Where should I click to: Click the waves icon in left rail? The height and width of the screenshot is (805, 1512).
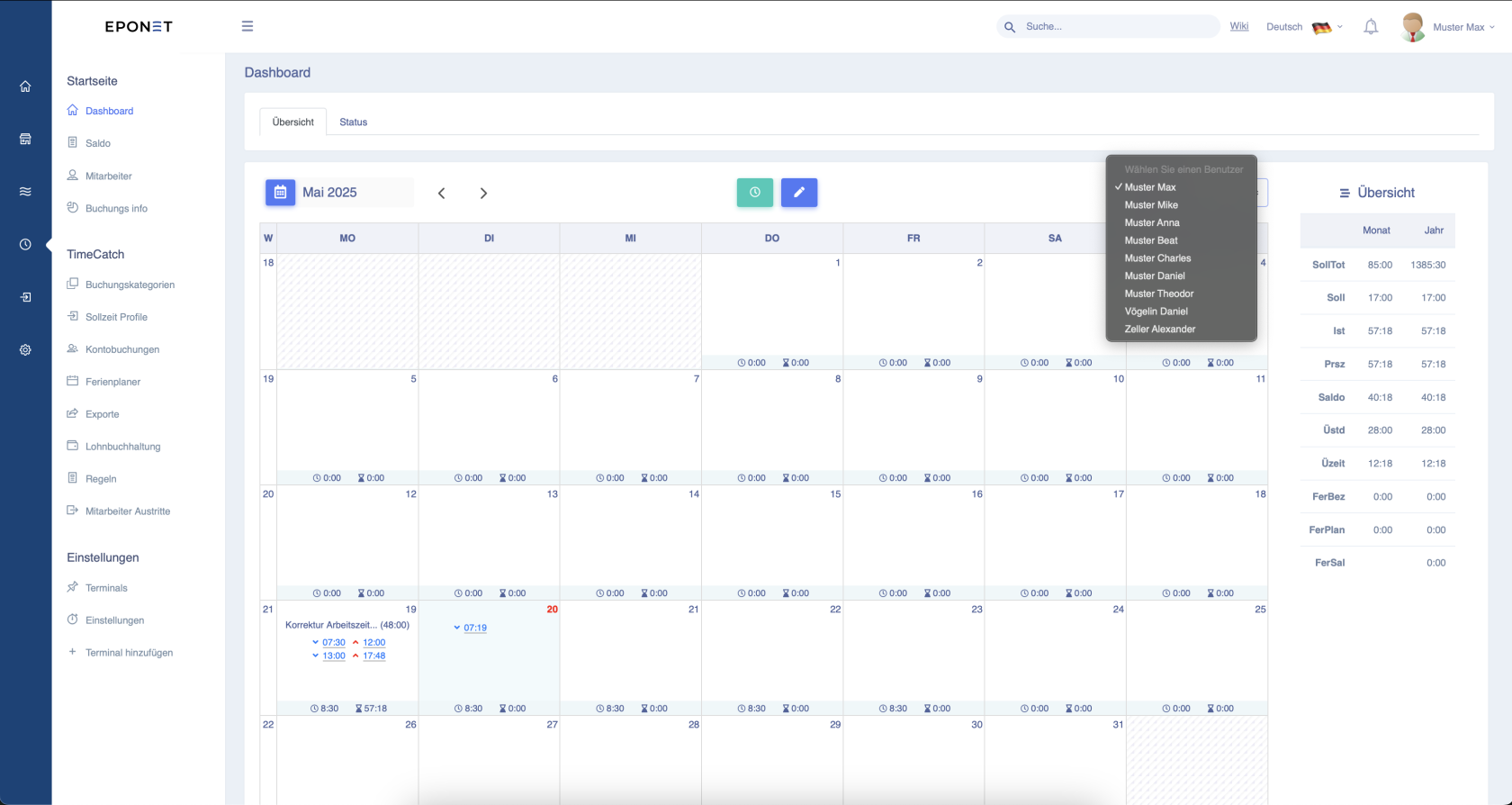click(x=25, y=192)
